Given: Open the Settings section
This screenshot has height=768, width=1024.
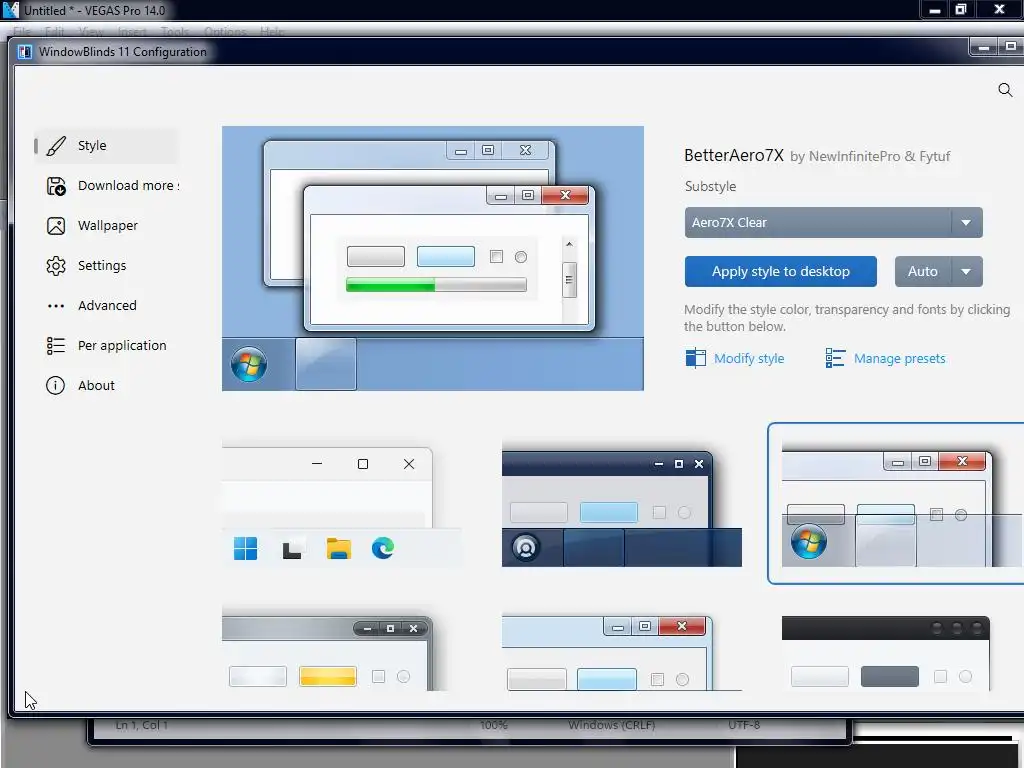Looking at the screenshot, I should (x=106, y=266).
